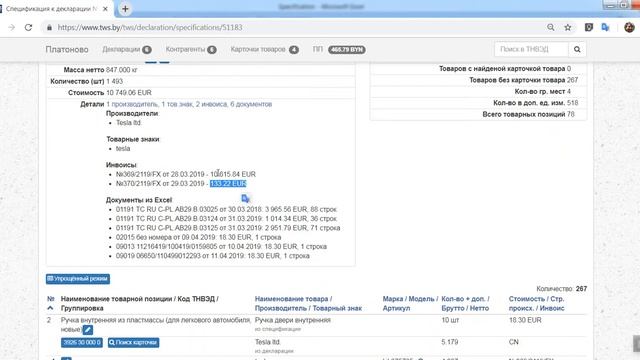Click the page scrollbar thumb
The image size is (640, 360).
(636, 344)
